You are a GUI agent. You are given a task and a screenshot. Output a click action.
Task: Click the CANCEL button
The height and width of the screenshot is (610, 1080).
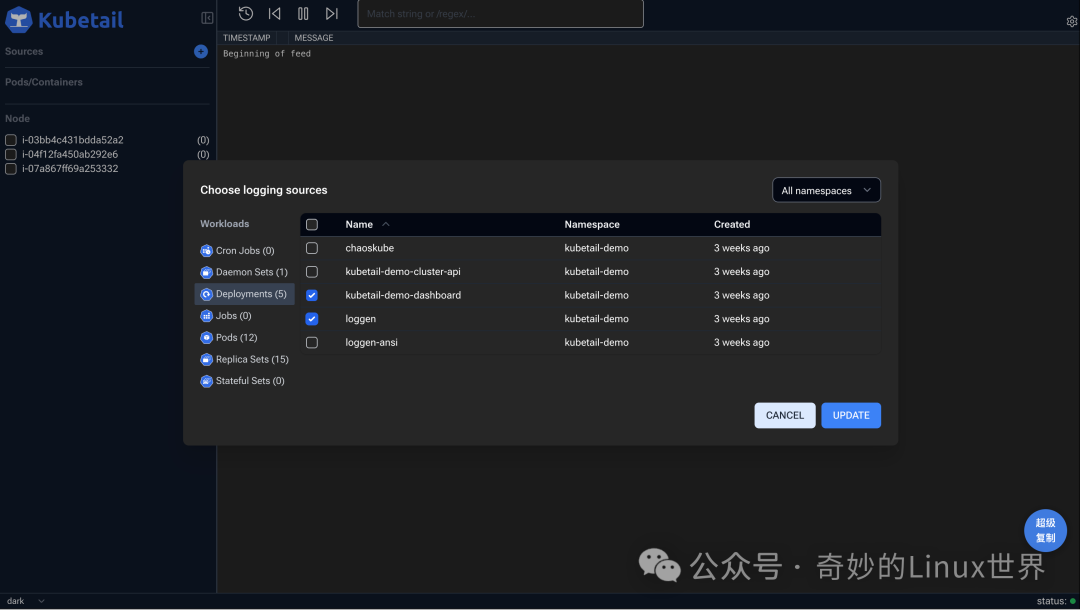click(785, 416)
